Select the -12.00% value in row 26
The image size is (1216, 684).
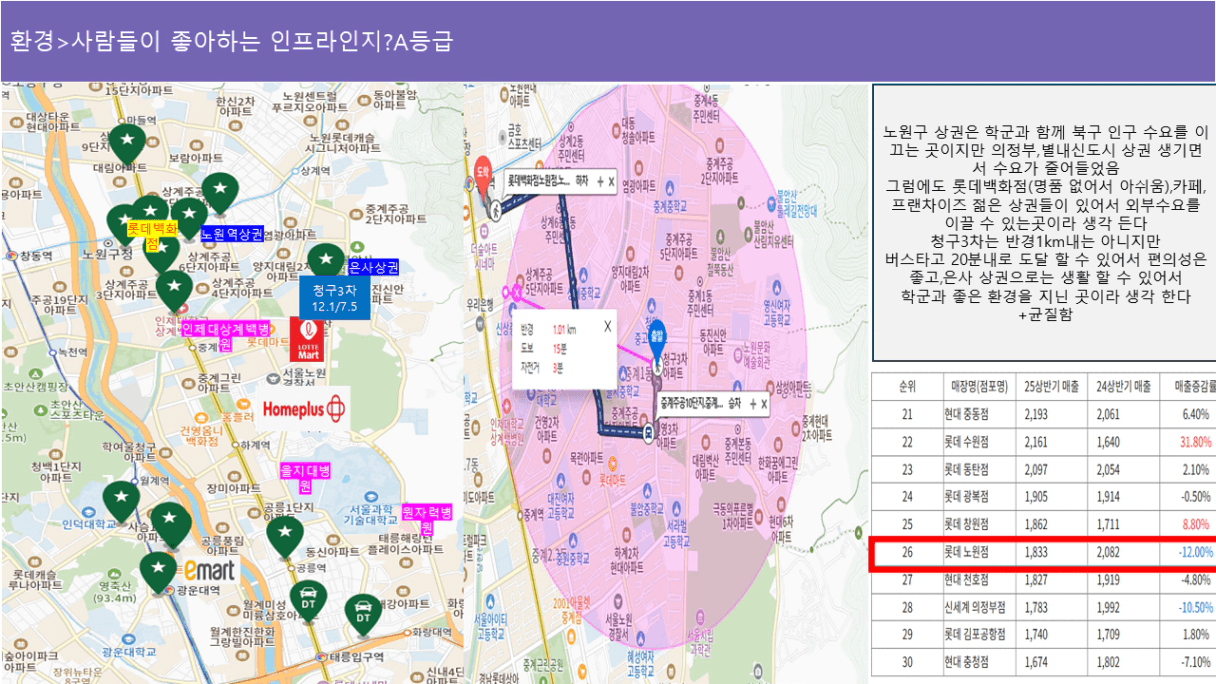point(1195,552)
